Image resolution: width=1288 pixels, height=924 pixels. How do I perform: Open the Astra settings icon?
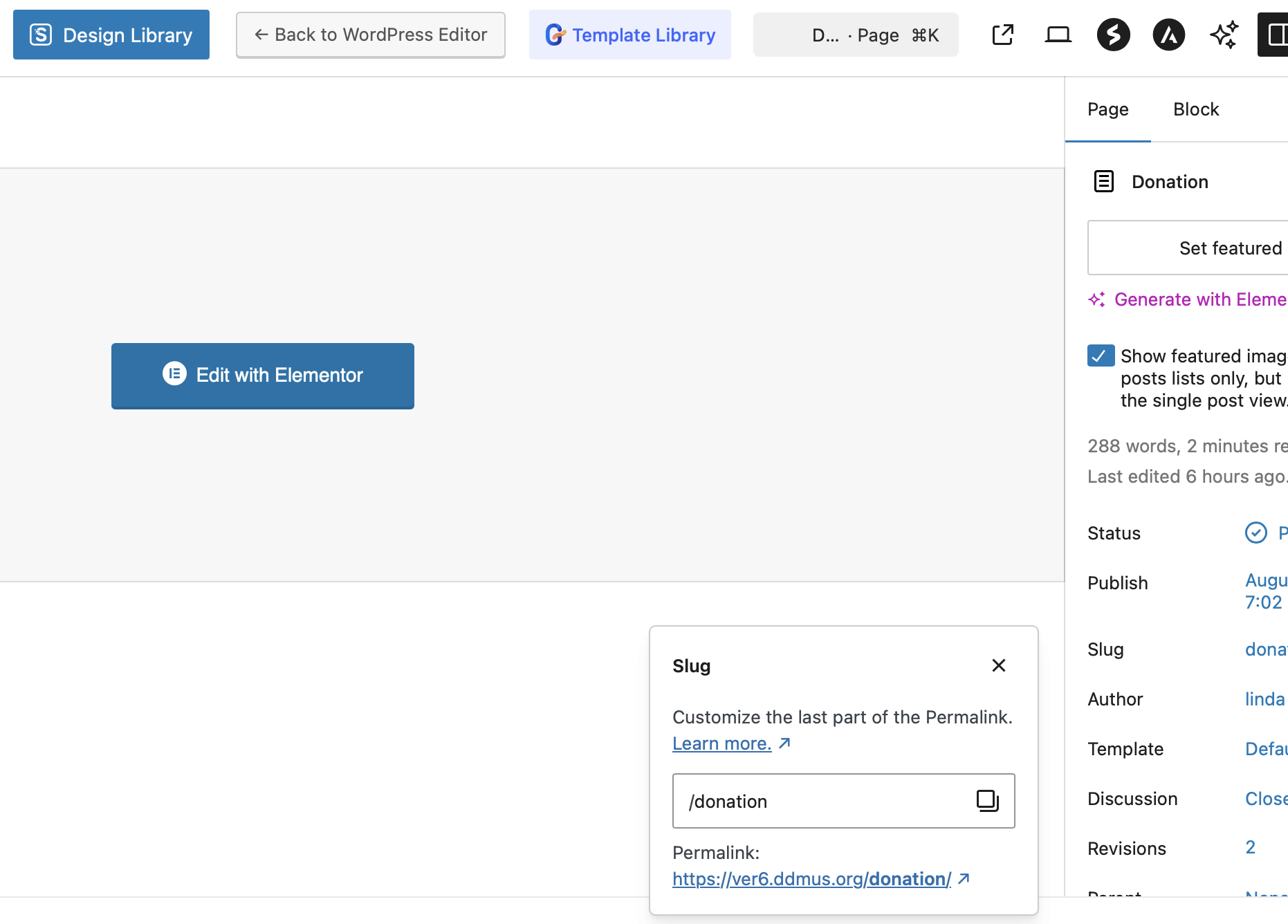pyautogui.click(x=1168, y=35)
